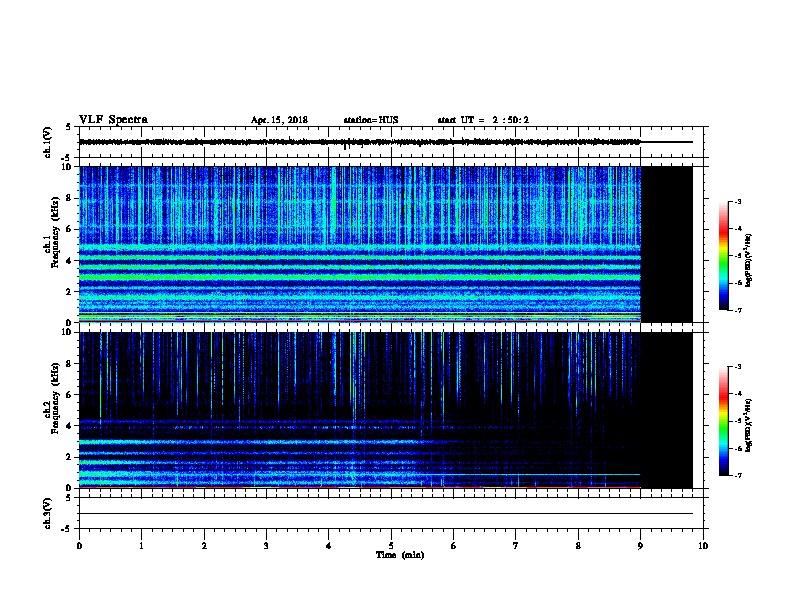Click the "VLF Spectra" plot title

click(x=113, y=120)
